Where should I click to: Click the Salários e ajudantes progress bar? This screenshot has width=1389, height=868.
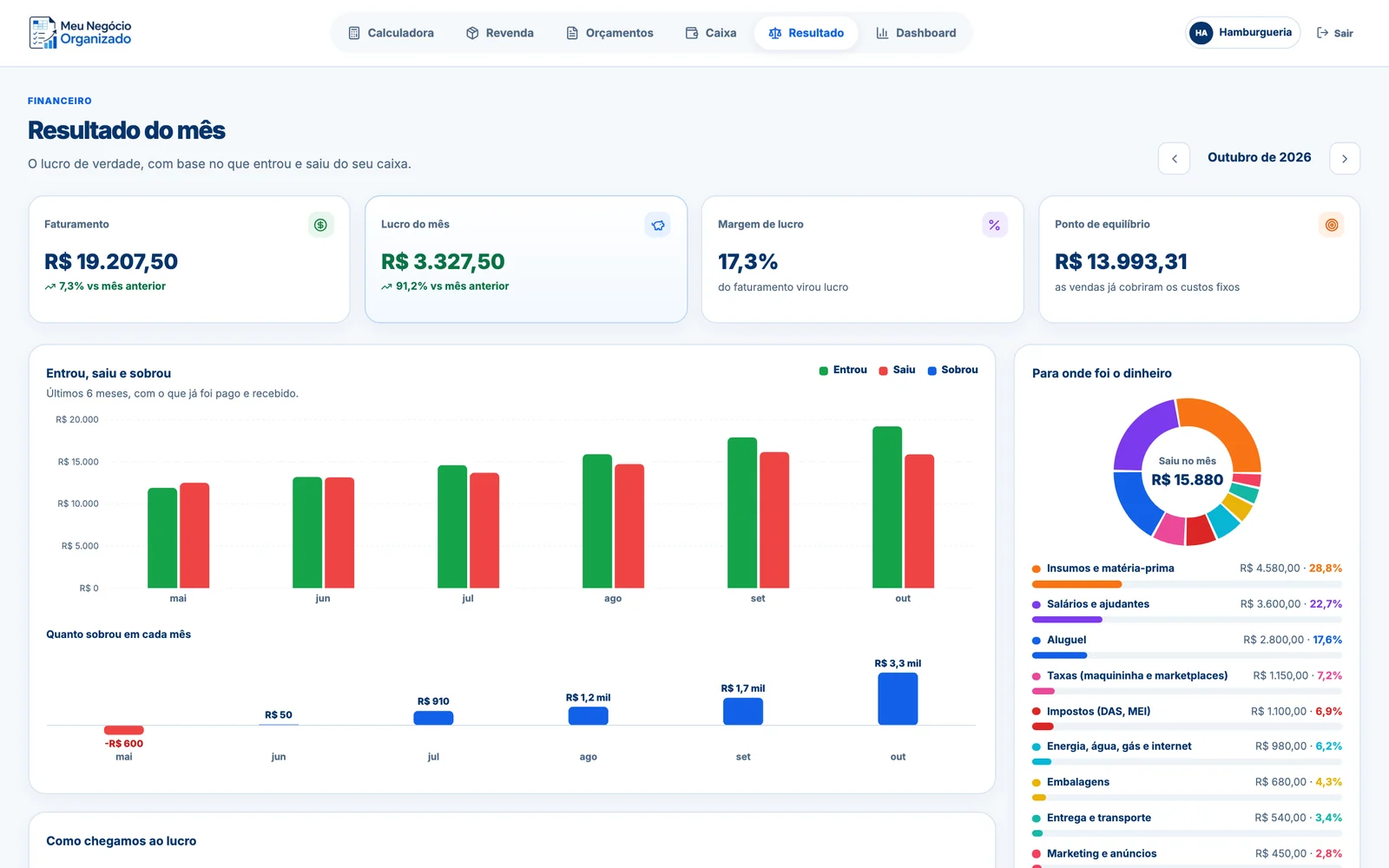1187,620
